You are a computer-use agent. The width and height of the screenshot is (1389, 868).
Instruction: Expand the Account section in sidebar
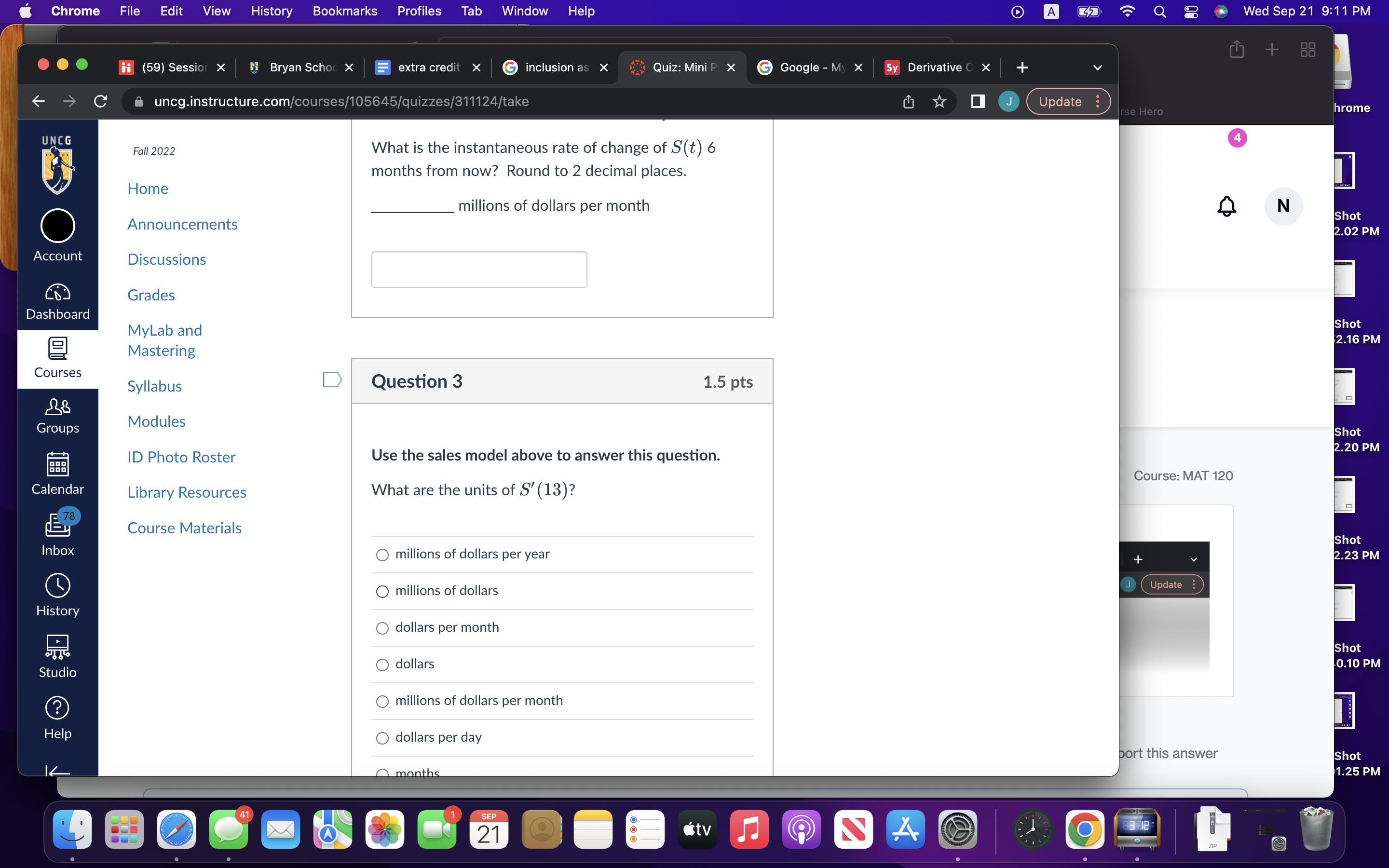[57, 235]
